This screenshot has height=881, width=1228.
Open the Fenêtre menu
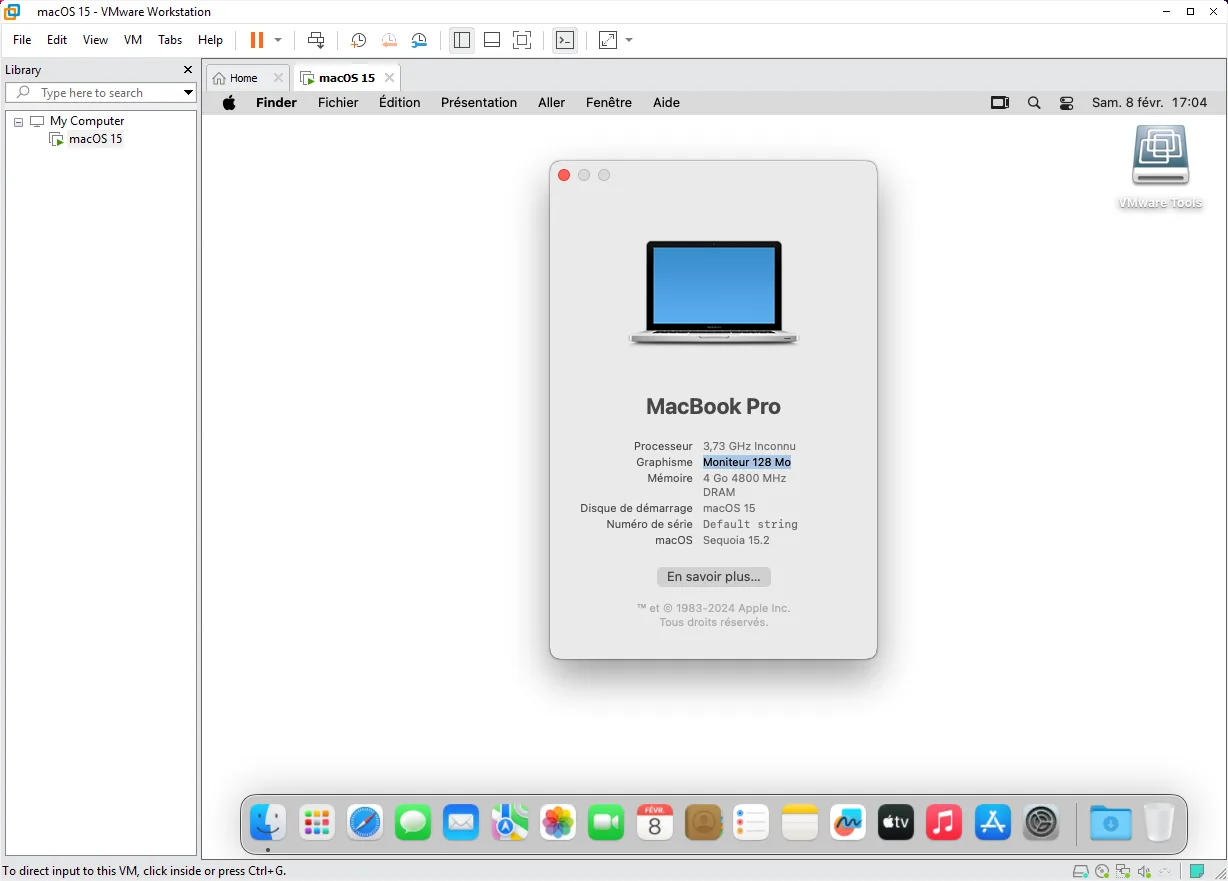tap(608, 102)
